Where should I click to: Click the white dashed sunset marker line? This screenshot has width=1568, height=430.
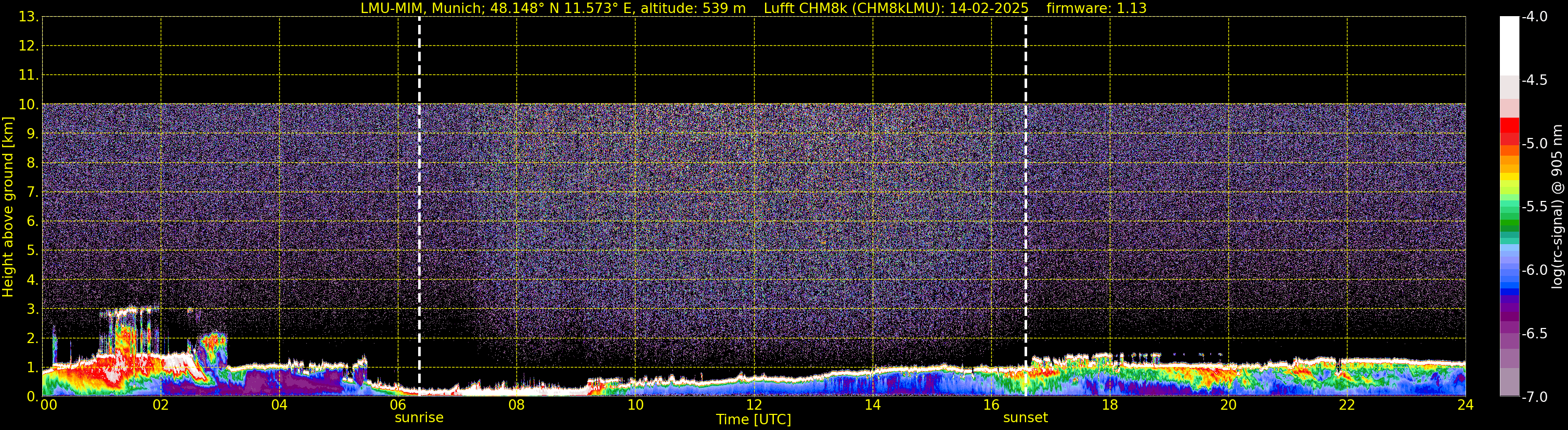pos(1026,207)
